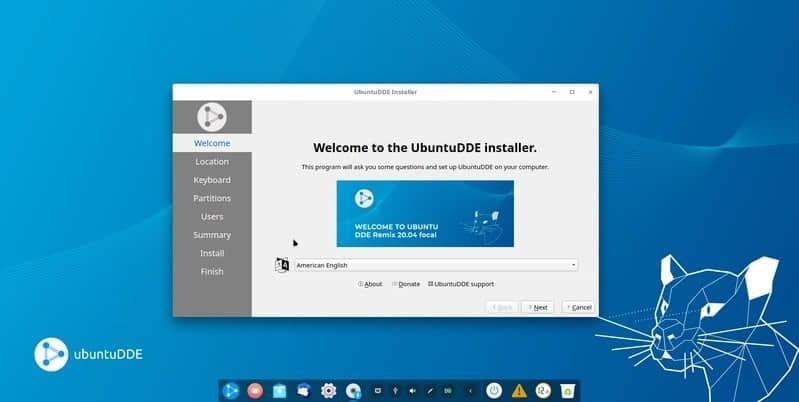Open the About link
The width and height of the screenshot is (799, 402).
coord(371,284)
